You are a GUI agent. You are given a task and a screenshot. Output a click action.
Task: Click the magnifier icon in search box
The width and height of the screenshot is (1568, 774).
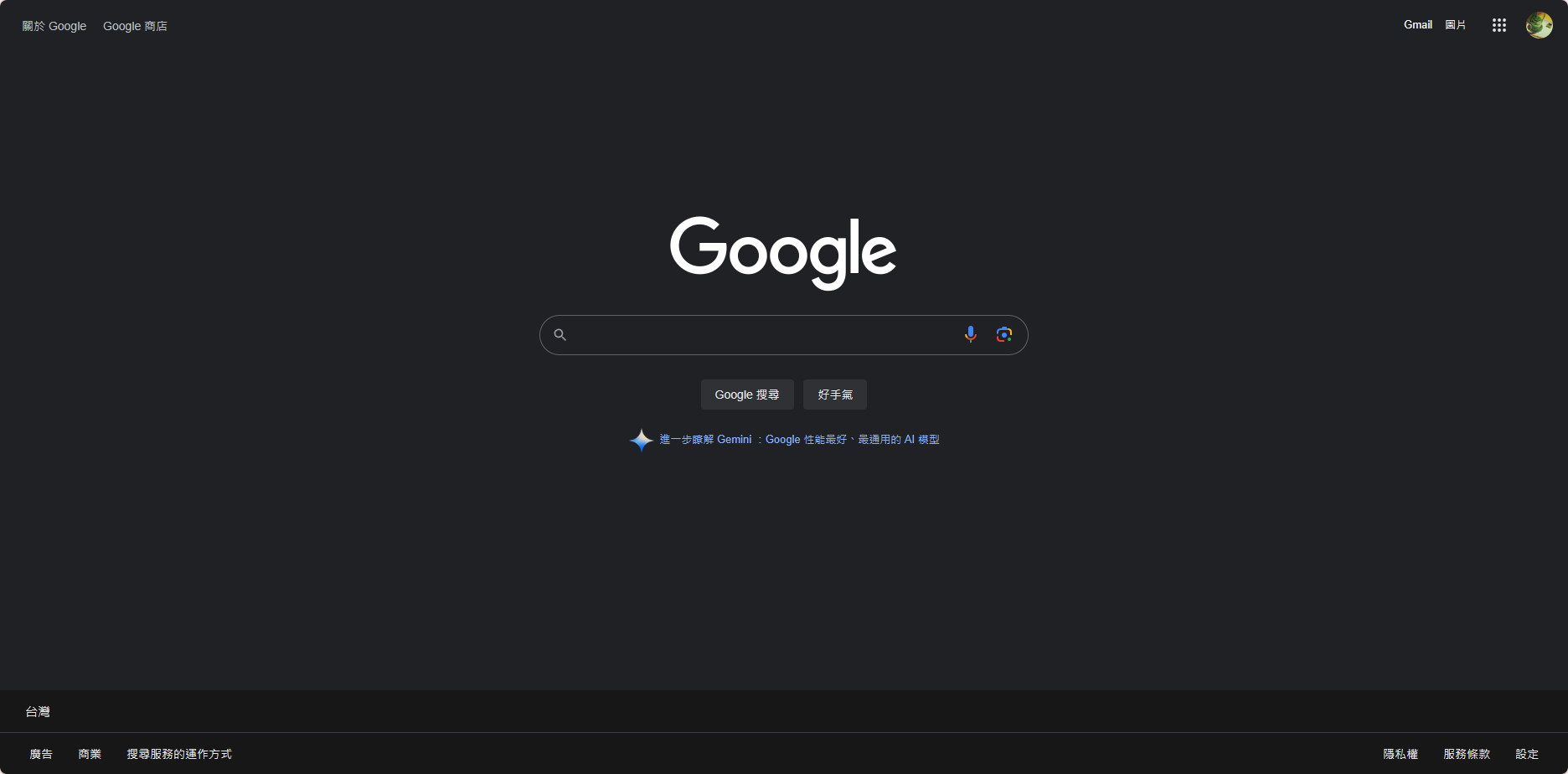point(560,335)
